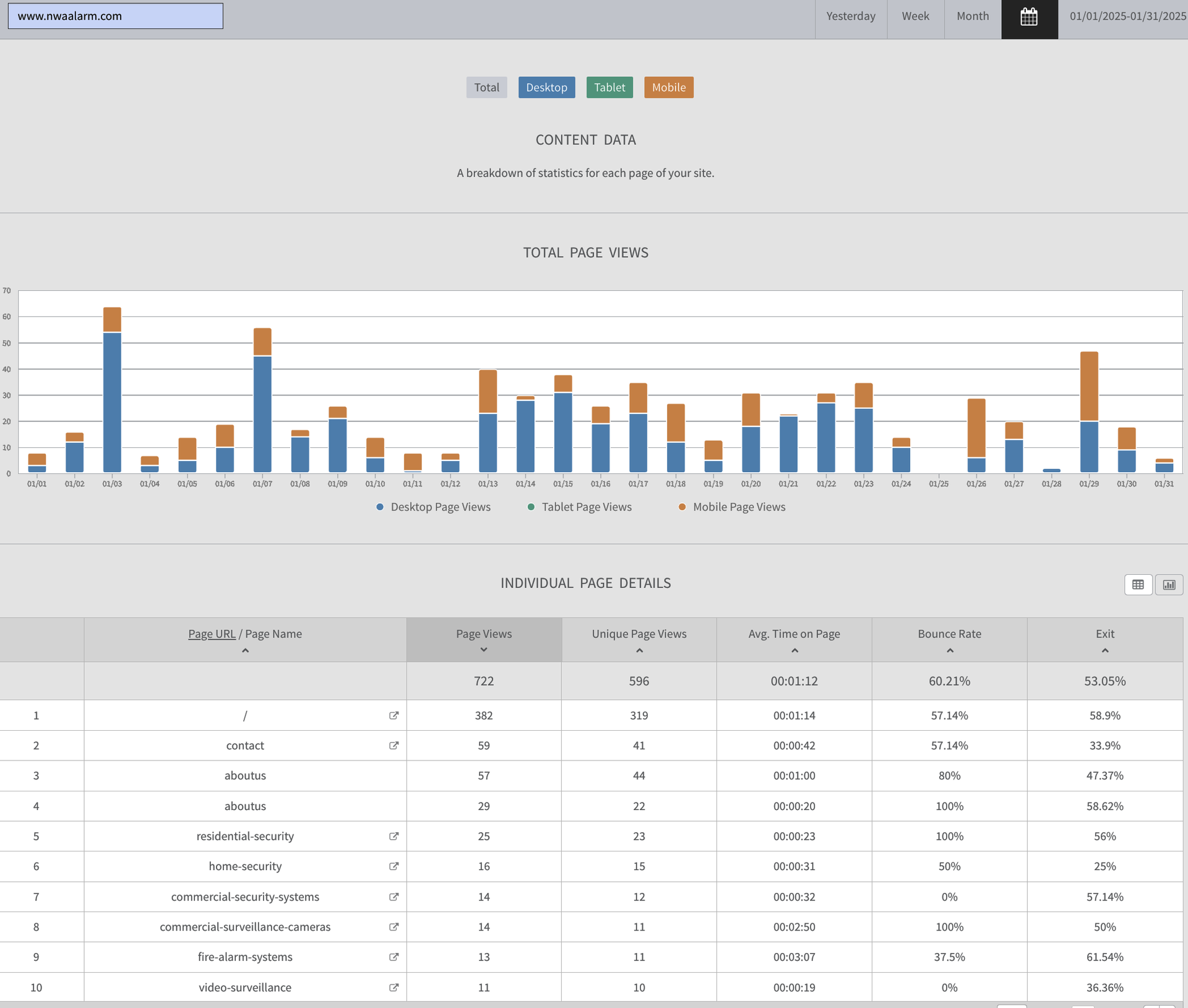This screenshot has width=1188, height=1008.
Task: Open the calendar date picker icon
Action: pos(1029,17)
